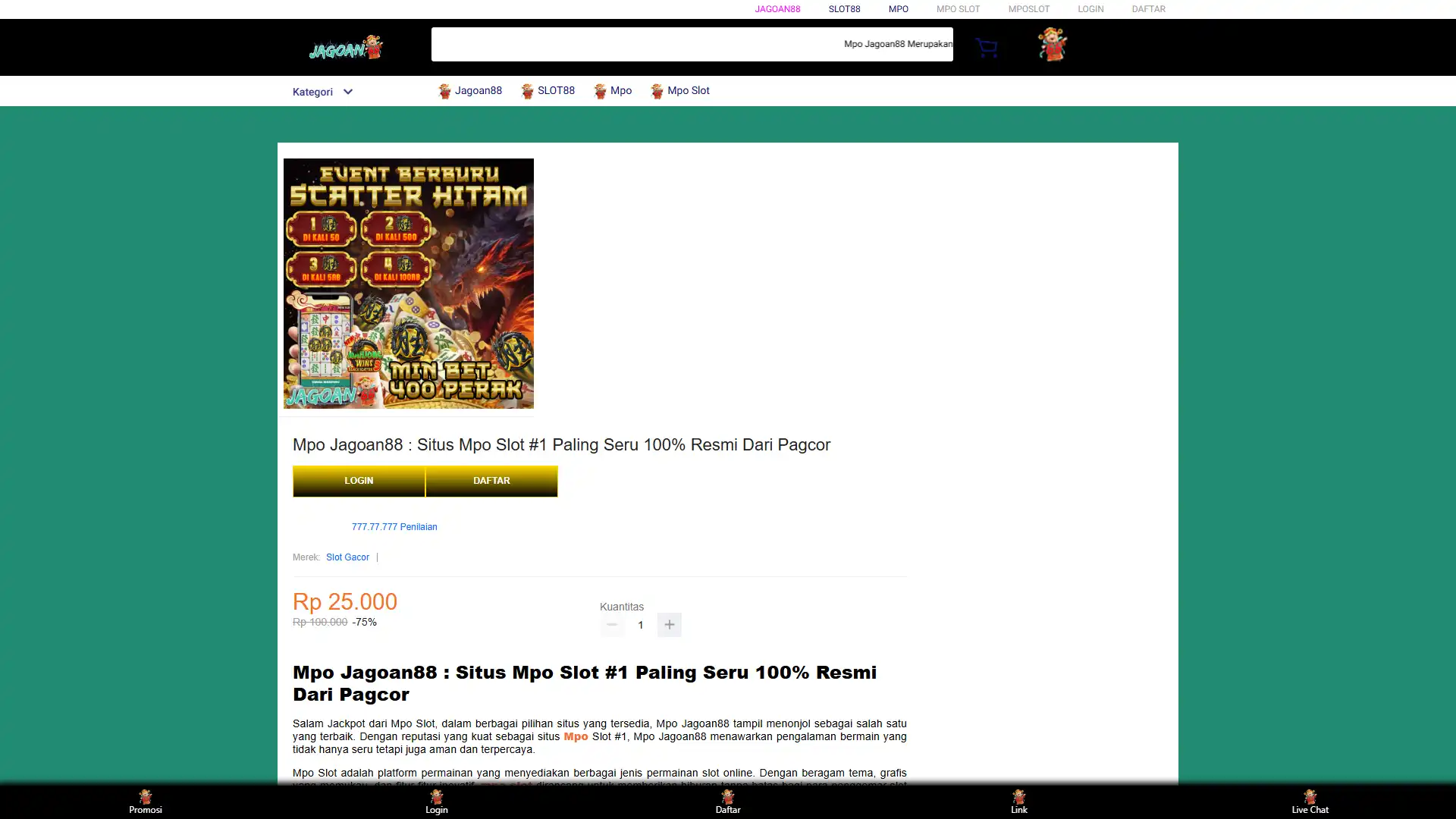Image resolution: width=1456 pixels, height=819 pixels.
Task: Click the quantity increase plus button
Action: pyautogui.click(x=669, y=624)
